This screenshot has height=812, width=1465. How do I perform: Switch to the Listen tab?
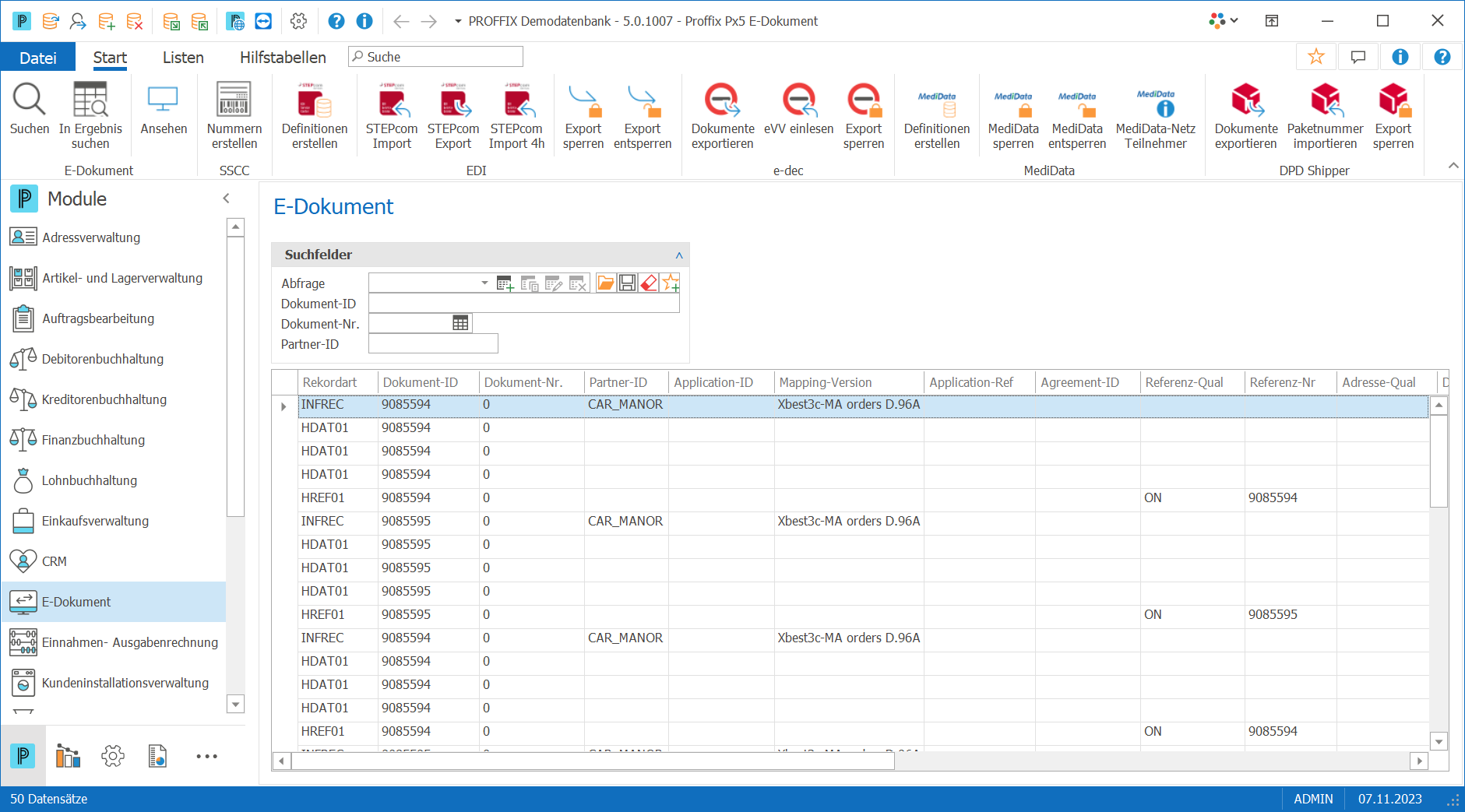183,58
